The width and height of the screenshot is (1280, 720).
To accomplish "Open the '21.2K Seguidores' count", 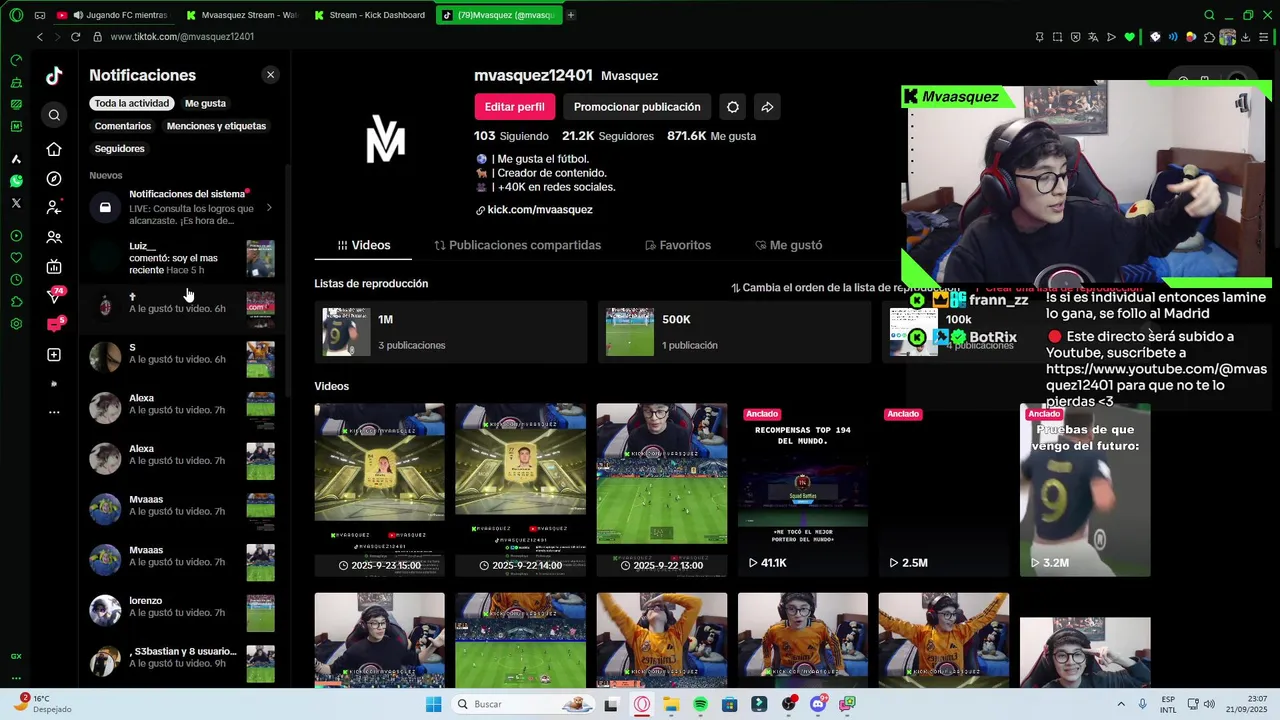I will tap(608, 136).
